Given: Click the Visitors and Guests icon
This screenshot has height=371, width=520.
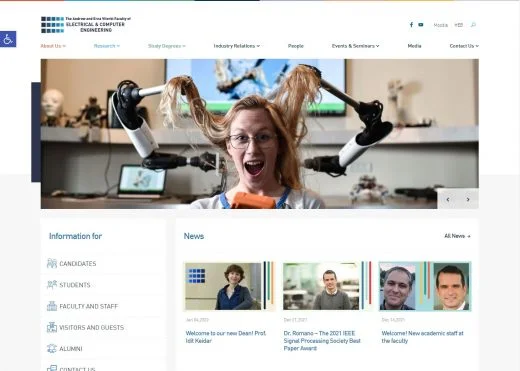Looking at the screenshot, I should 52,327.
